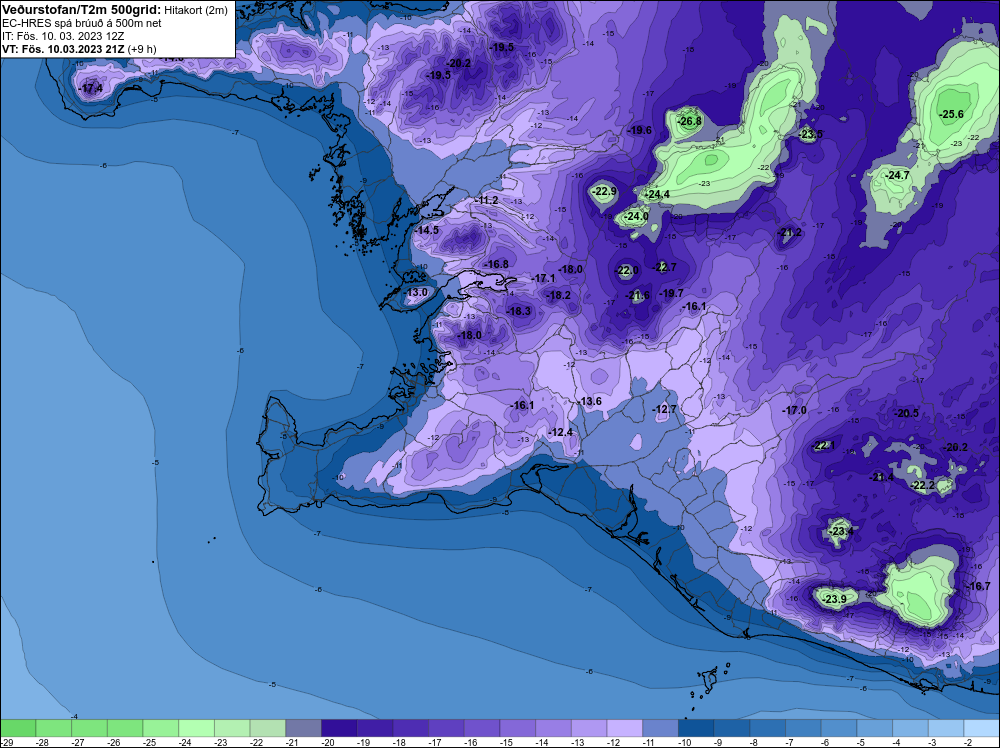The width and height of the screenshot is (1000, 748).
Task: Click the legend color swatch above the -21 label
Action: pos(304,728)
